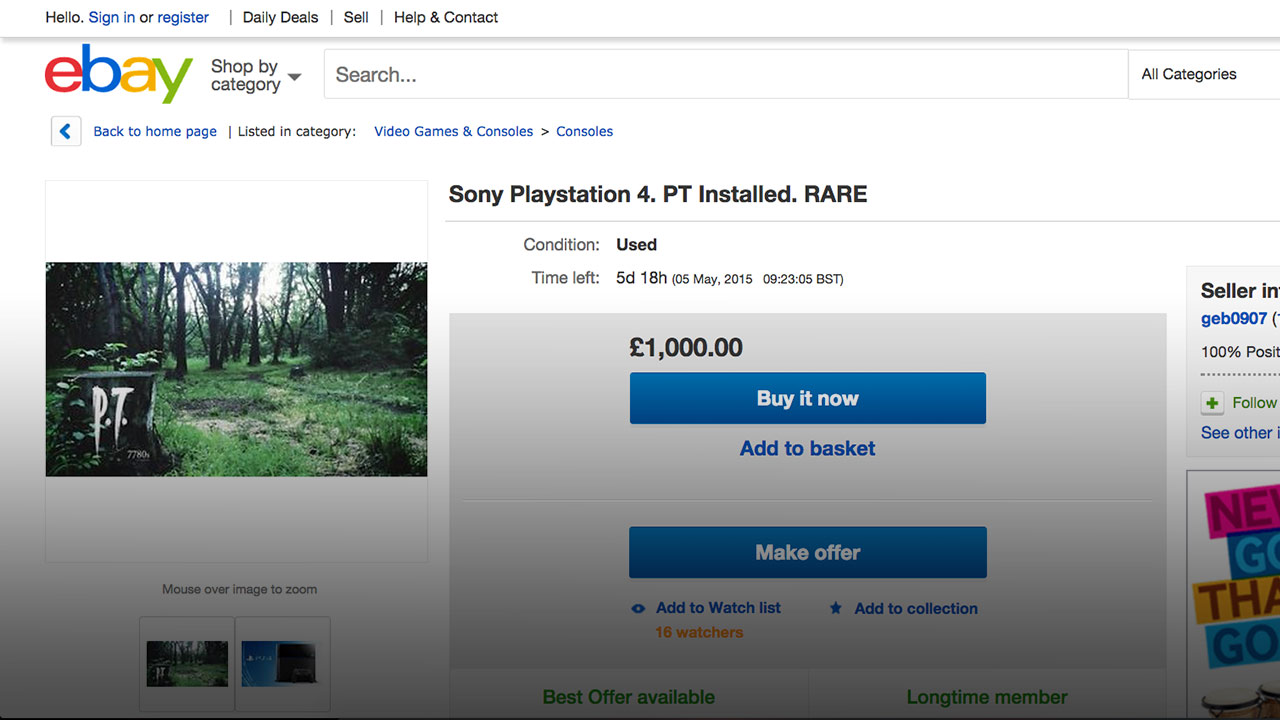Click the back arrow icon
1280x720 pixels.
pyautogui.click(x=66, y=131)
